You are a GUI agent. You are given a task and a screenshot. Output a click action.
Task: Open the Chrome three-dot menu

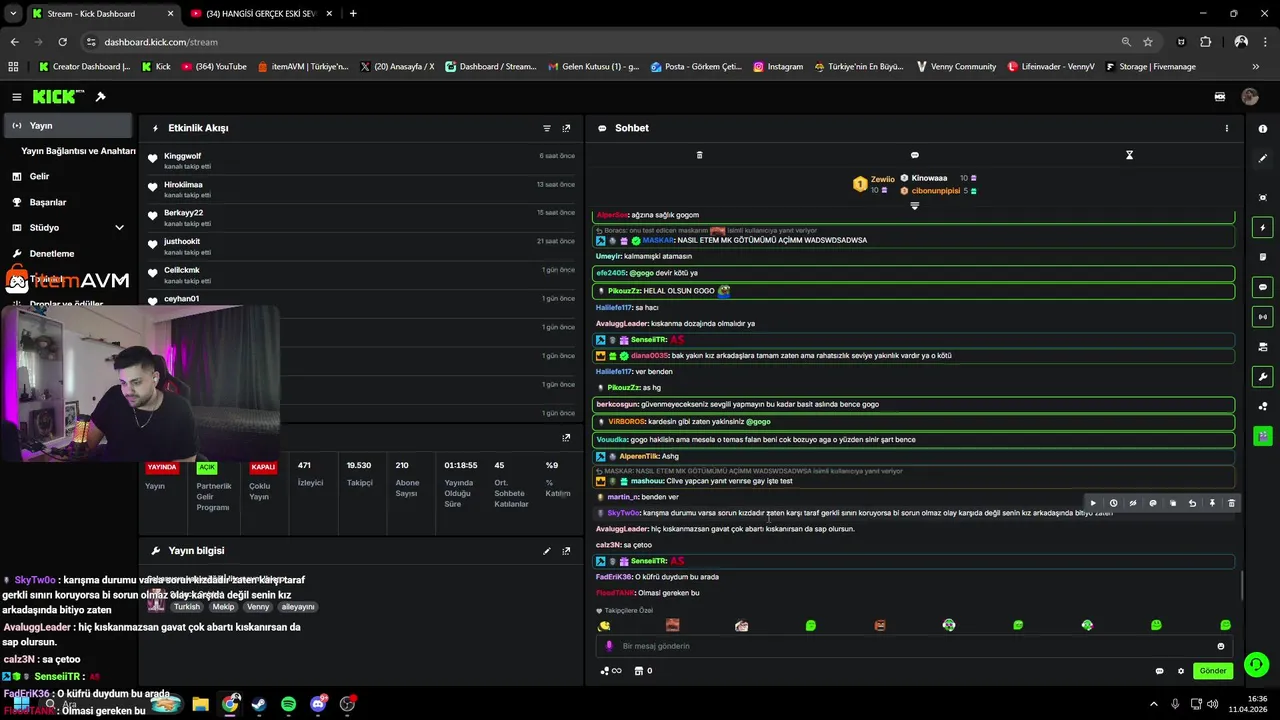pos(1264,42)
